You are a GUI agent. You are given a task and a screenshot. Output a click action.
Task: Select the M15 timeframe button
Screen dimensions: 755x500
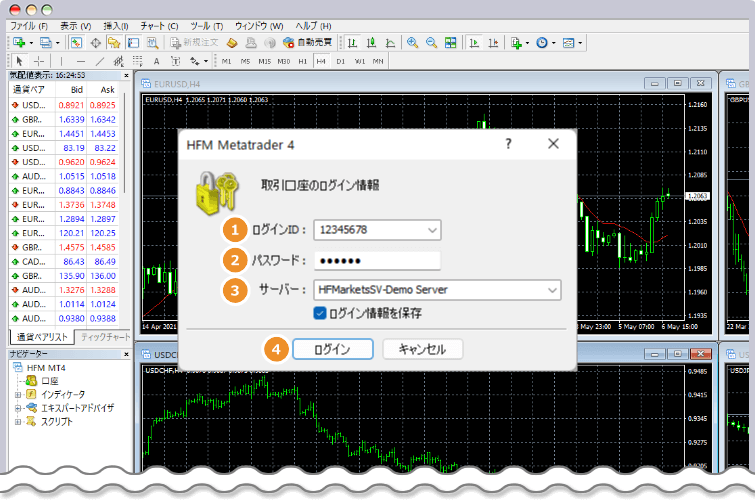pos(264,61)
